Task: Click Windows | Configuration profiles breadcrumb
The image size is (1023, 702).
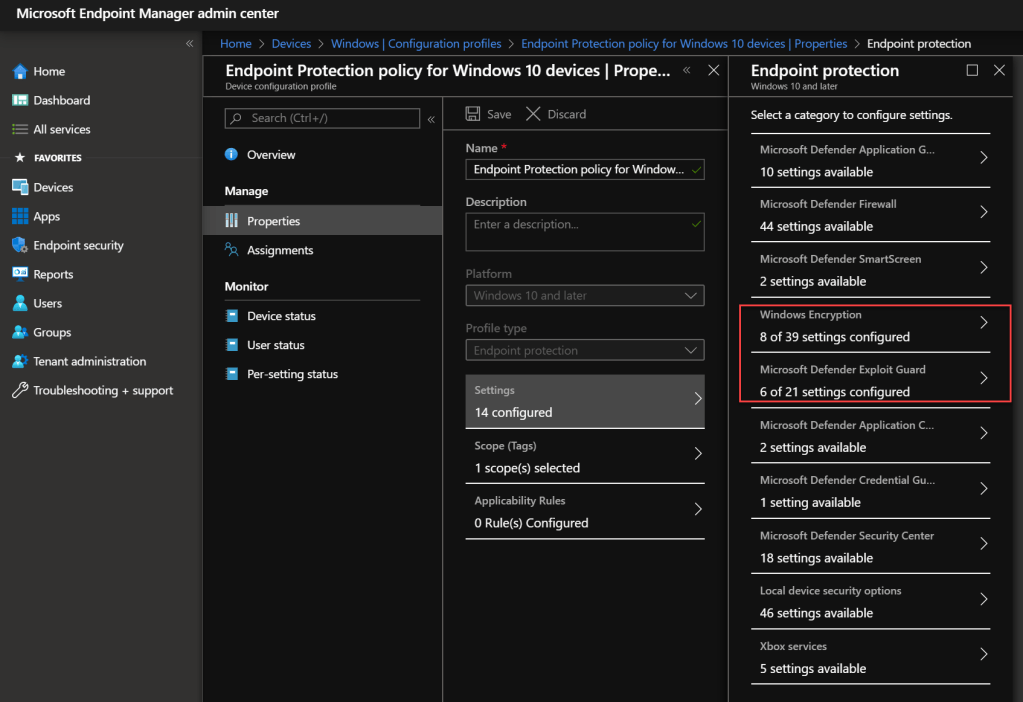Action: click(415, 44)
